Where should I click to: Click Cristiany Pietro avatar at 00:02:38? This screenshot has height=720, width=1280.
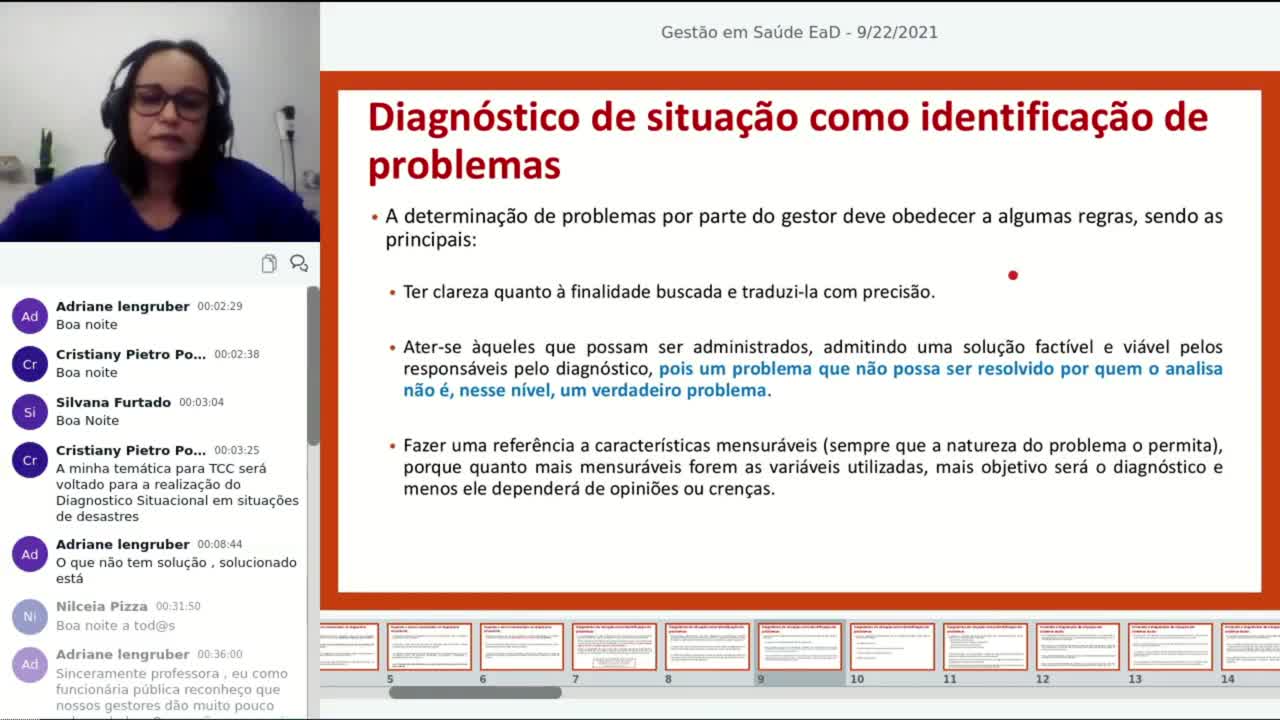[30, 364]
